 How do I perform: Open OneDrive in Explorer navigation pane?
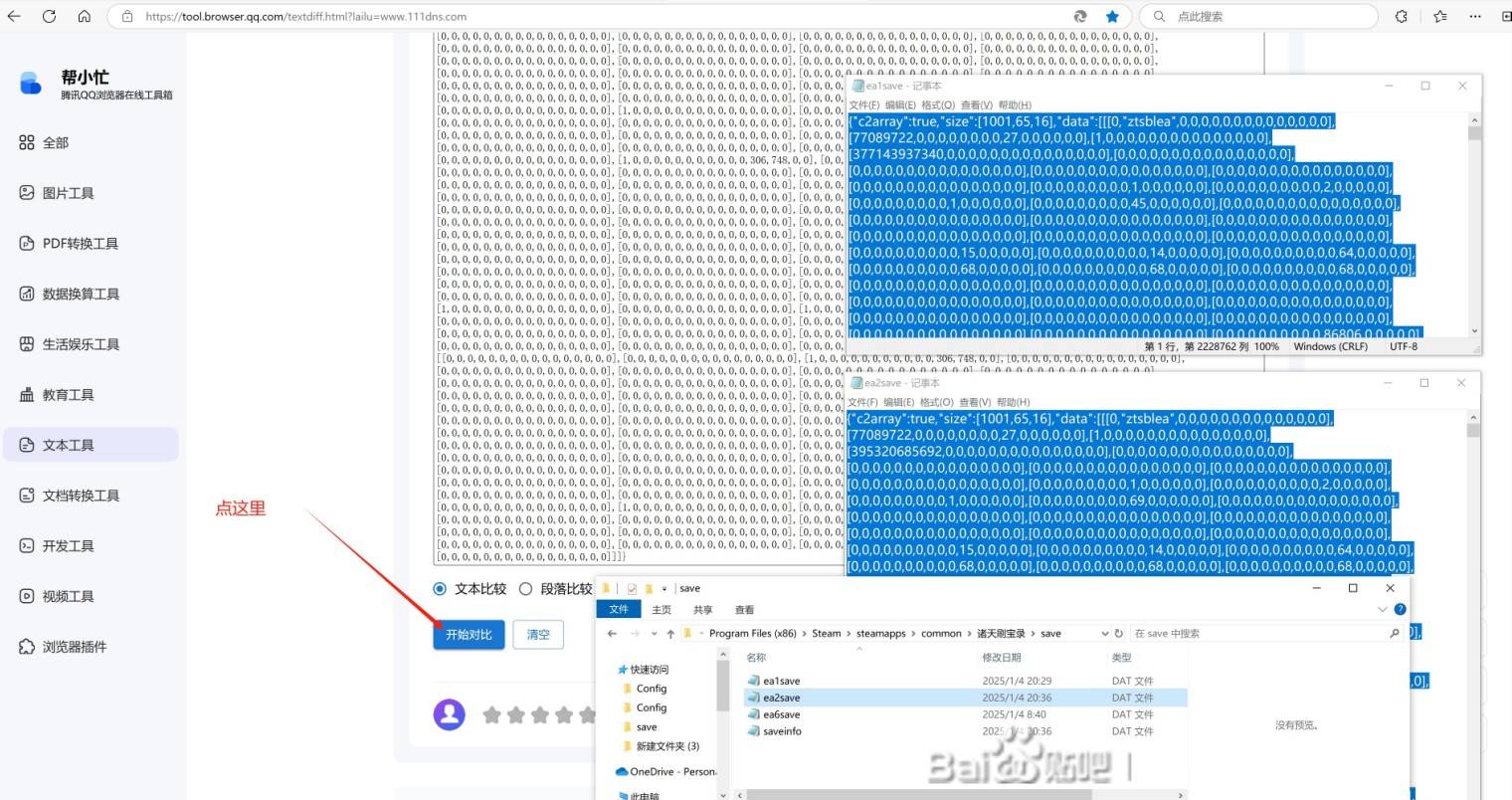pos(665,771)
